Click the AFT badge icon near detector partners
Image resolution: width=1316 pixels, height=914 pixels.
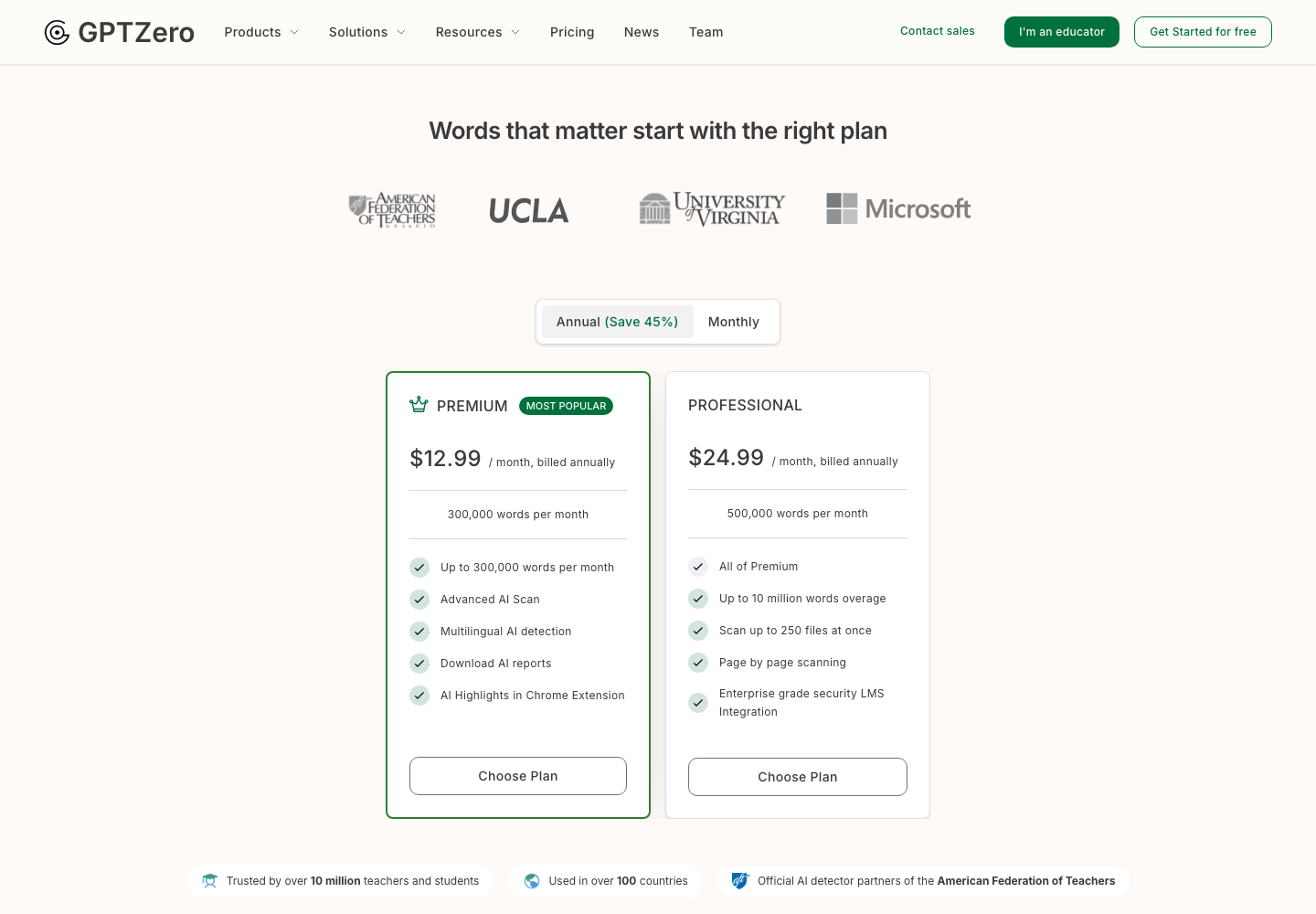740,881
